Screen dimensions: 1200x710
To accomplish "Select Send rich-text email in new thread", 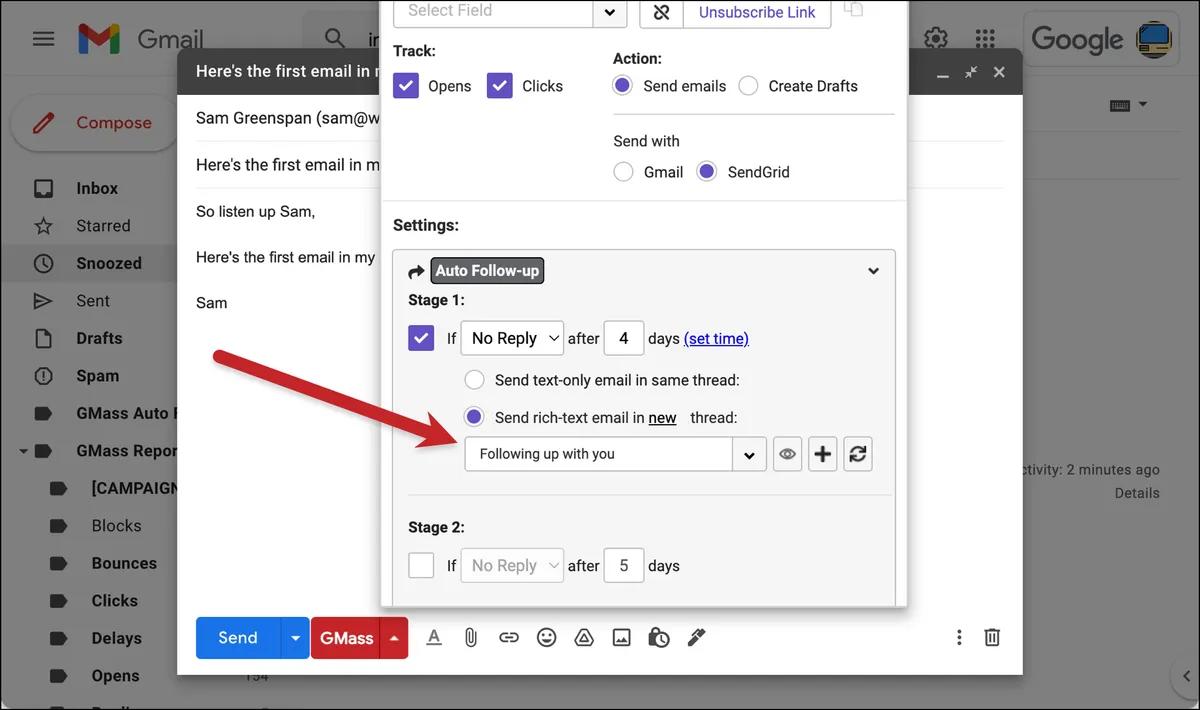I will [474, 417].
